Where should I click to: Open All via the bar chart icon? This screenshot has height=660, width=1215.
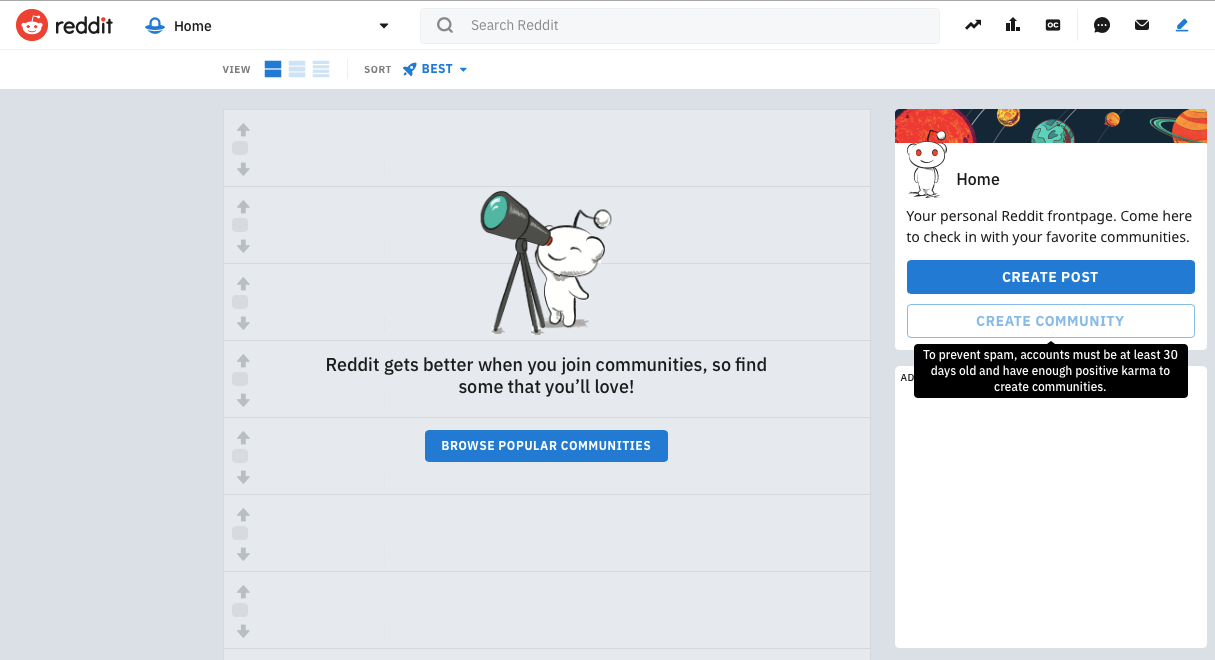click(1013, 26)
